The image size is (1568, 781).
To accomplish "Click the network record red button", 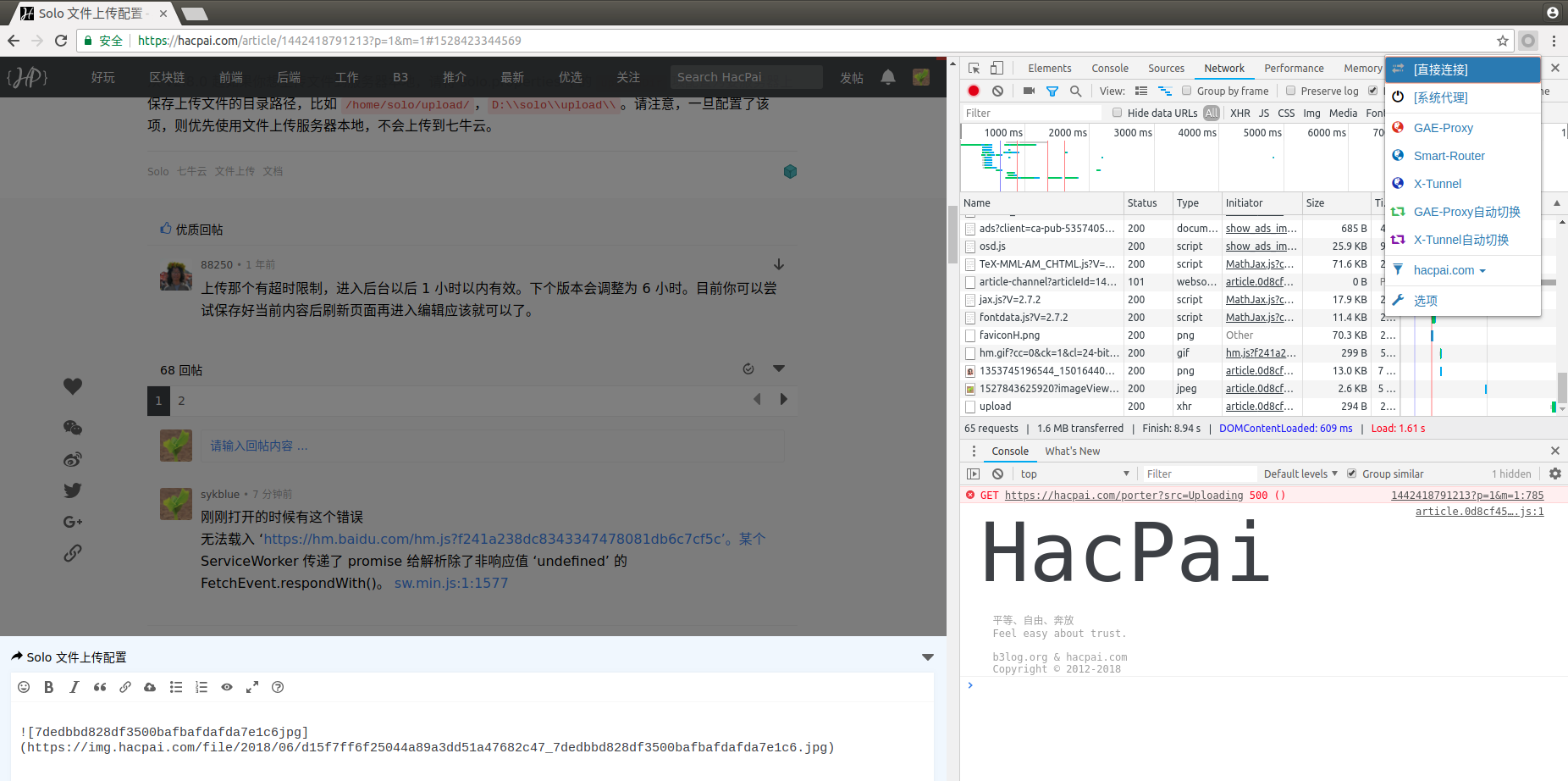I will [x=974, y=91].
